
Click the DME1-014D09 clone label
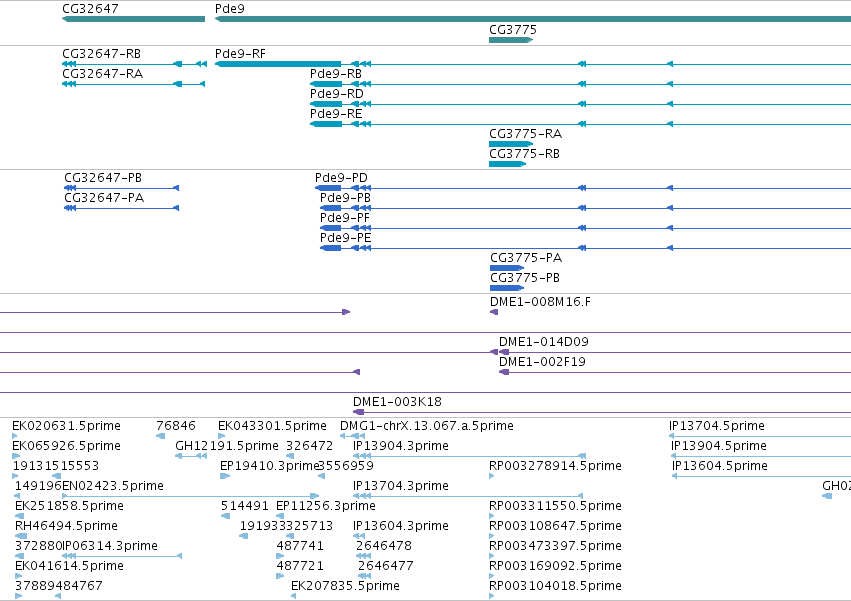pyautogui.click(x=544, y=342)
